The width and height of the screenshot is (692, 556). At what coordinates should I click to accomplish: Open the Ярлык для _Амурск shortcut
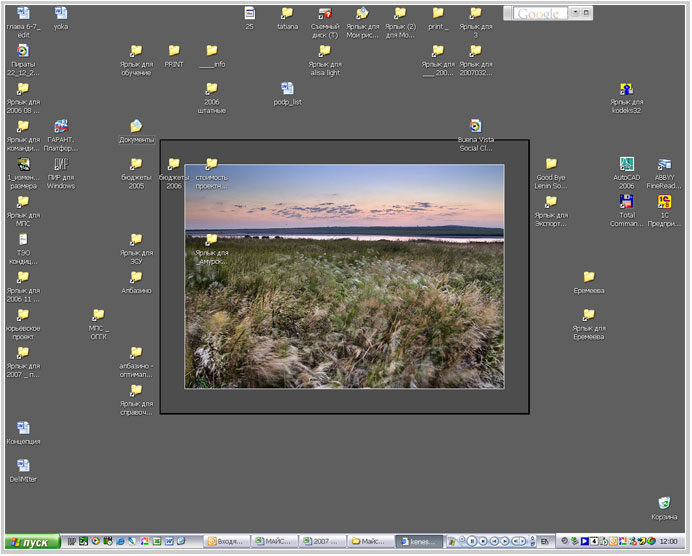[212, 248]
